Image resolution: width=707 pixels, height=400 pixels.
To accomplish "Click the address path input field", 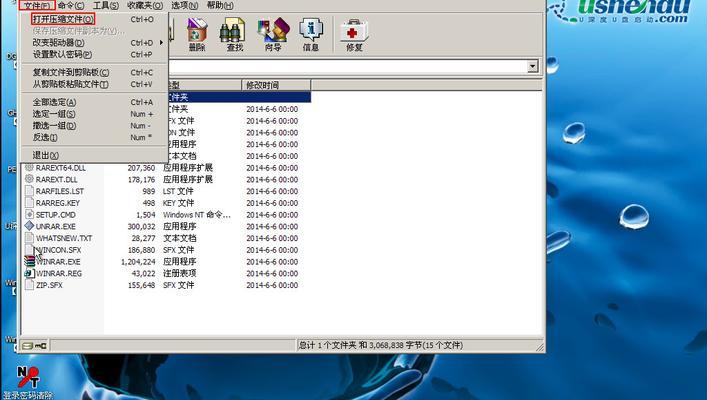I will point(347,66).
